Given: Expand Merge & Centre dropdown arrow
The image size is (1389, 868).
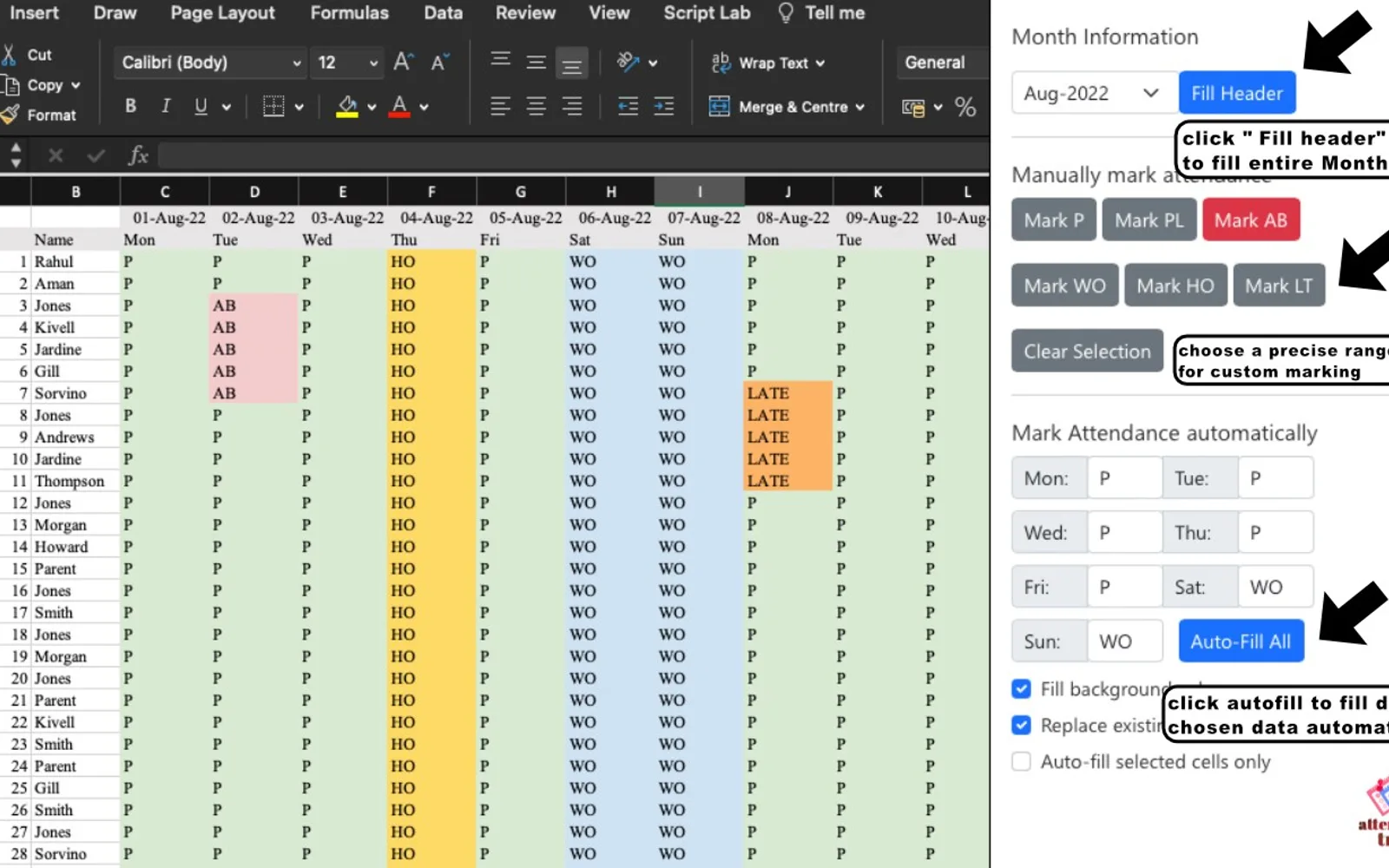Looking at the screenshot, I should (x=860, y=108).
